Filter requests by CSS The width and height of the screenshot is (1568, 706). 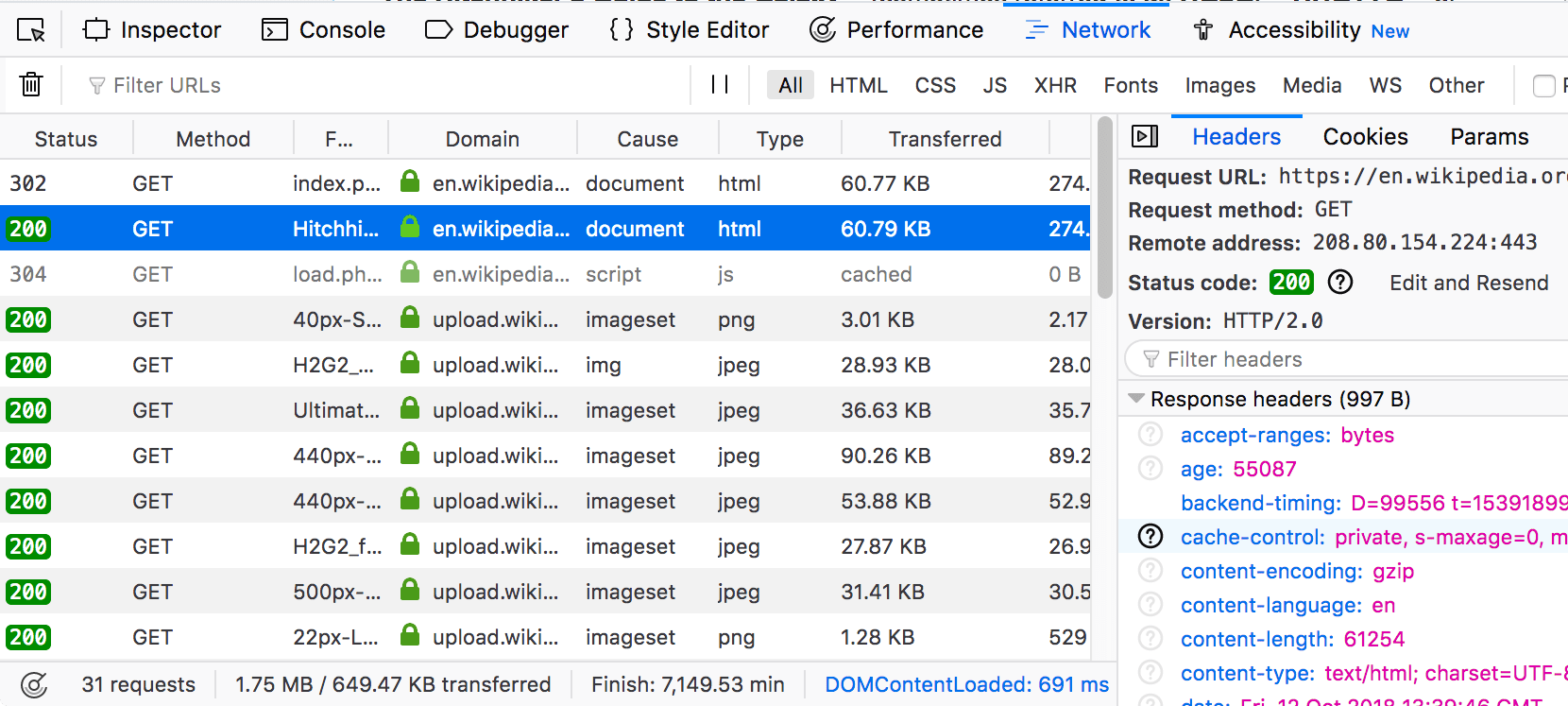935,85
